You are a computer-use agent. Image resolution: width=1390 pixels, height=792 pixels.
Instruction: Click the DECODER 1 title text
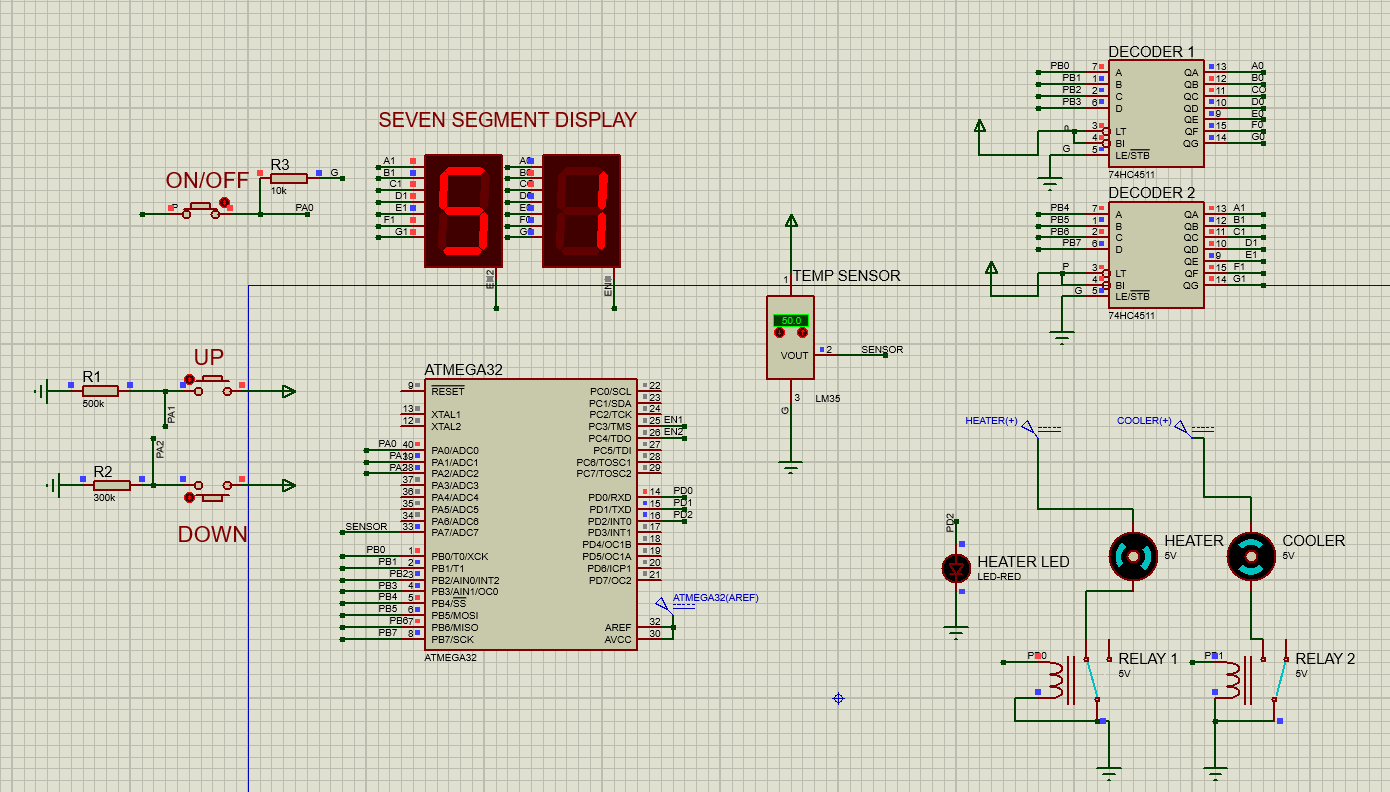[x=1151, y=52]
